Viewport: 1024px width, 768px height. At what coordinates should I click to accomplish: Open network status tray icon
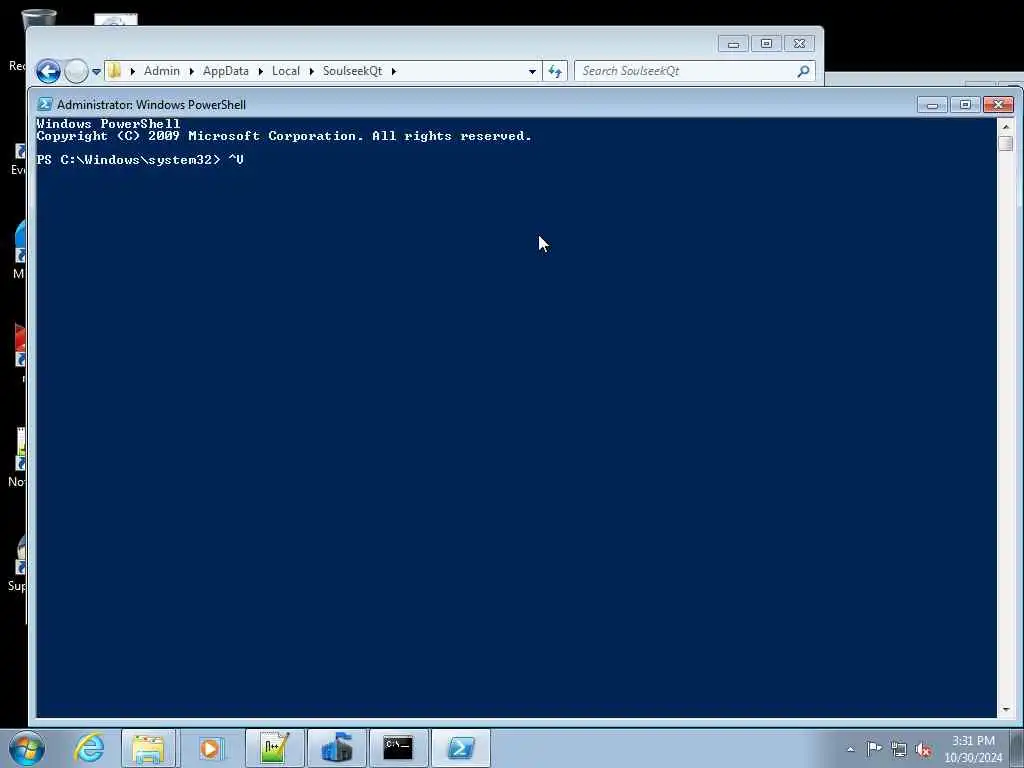(x=899, y=749)
